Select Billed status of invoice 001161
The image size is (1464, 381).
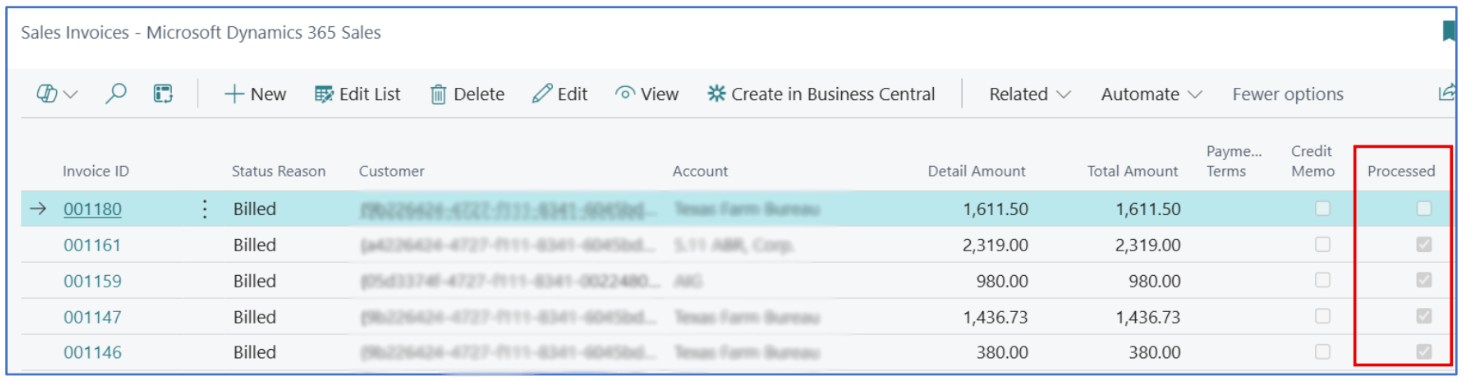(x=255, y=245)
